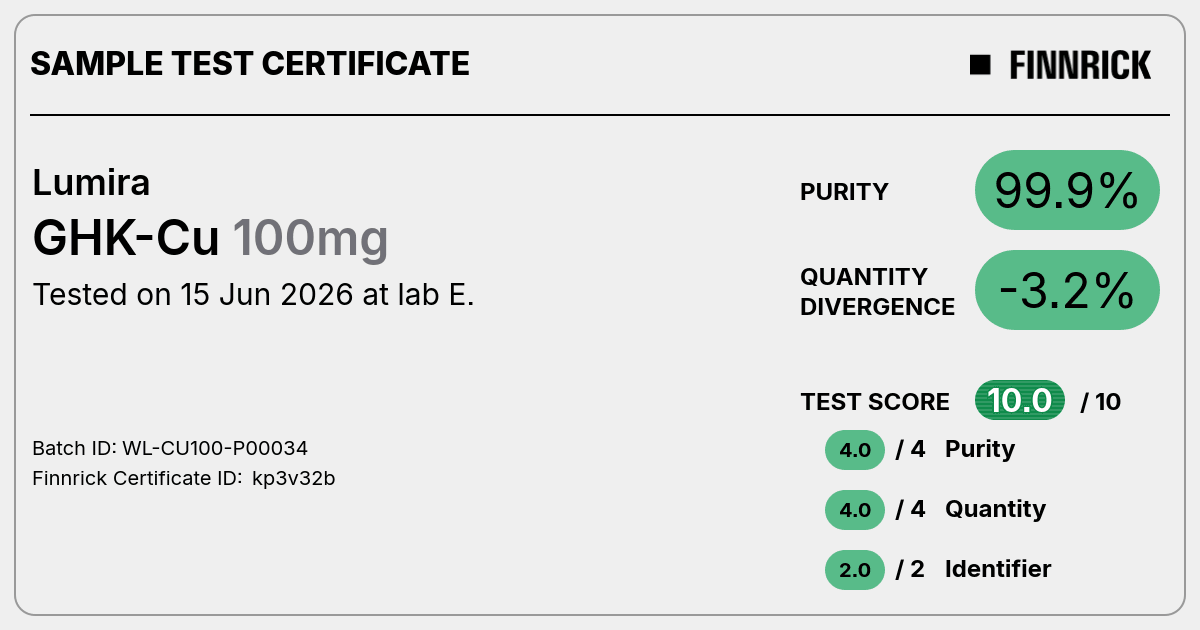Click the Identifier sub-score label
Image resolution: width=1200 pixels, height=630 pixels.
pyautogui.click(x=998, y=569)
